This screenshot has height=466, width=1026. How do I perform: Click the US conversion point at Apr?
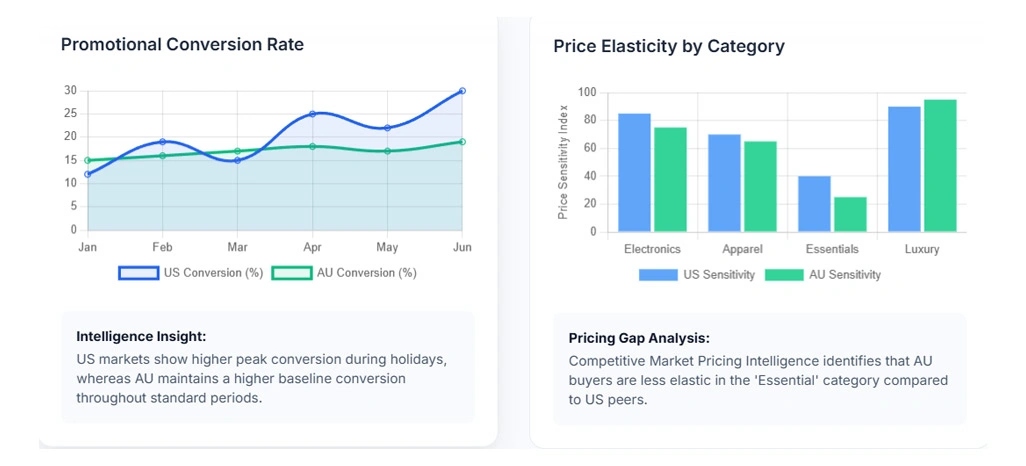pos(312,114)
